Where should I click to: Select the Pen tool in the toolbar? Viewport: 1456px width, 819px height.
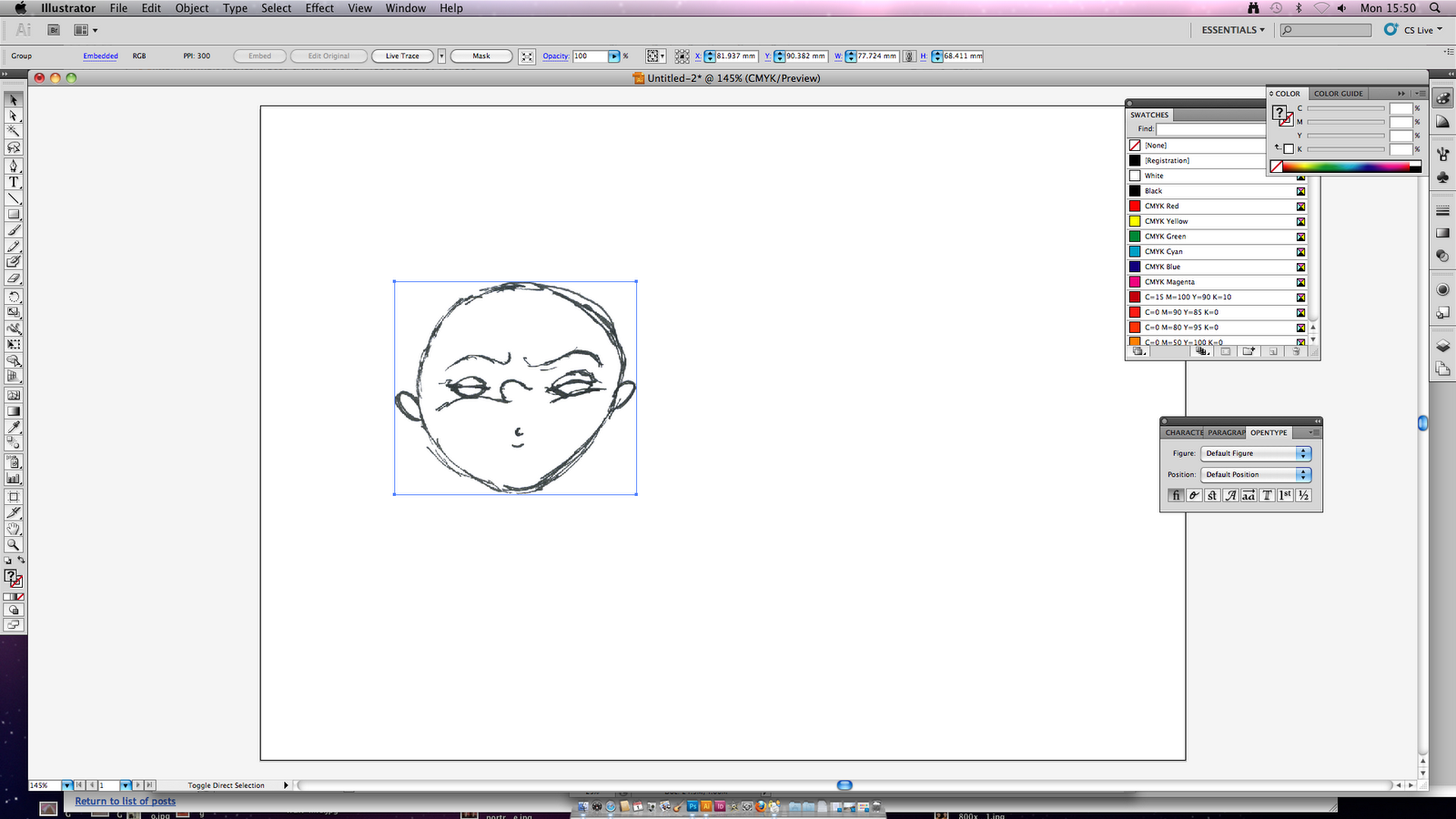pyautogui.click(x=14, y=166)
